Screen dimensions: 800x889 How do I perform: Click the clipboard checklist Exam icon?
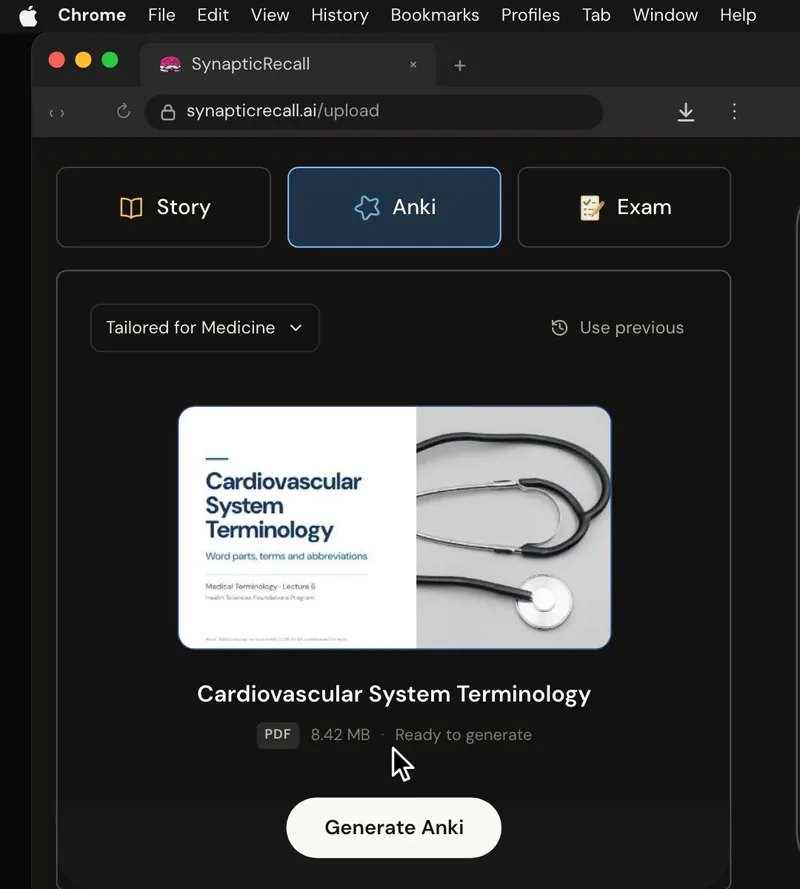tap(591, 208)
